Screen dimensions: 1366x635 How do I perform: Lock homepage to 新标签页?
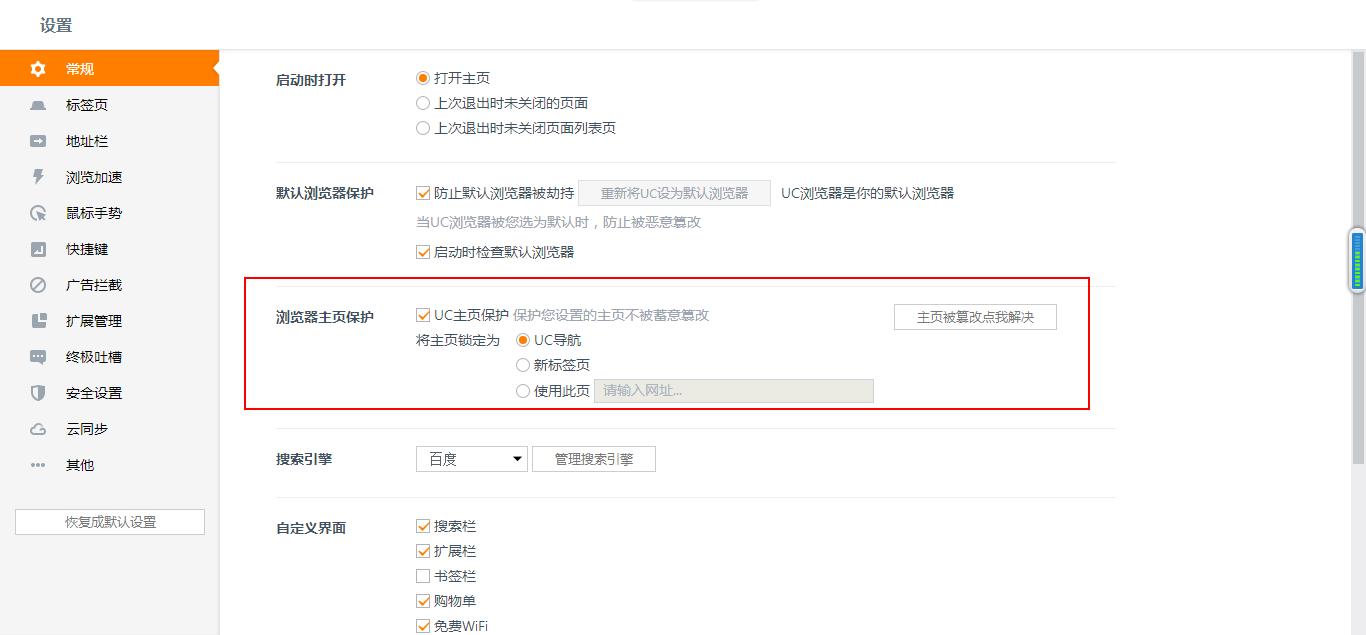523,365
